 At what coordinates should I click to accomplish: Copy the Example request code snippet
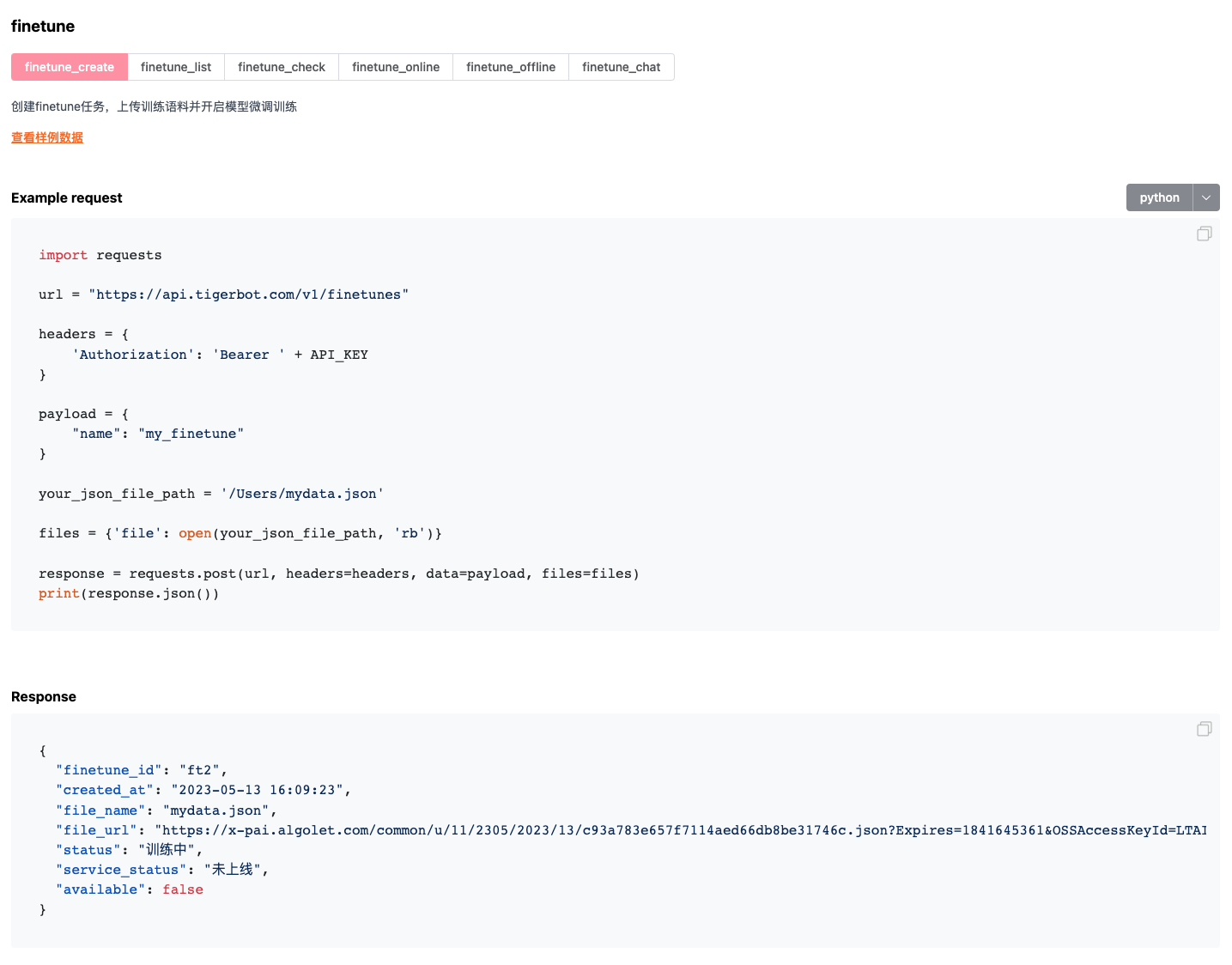coord(1204,233)
